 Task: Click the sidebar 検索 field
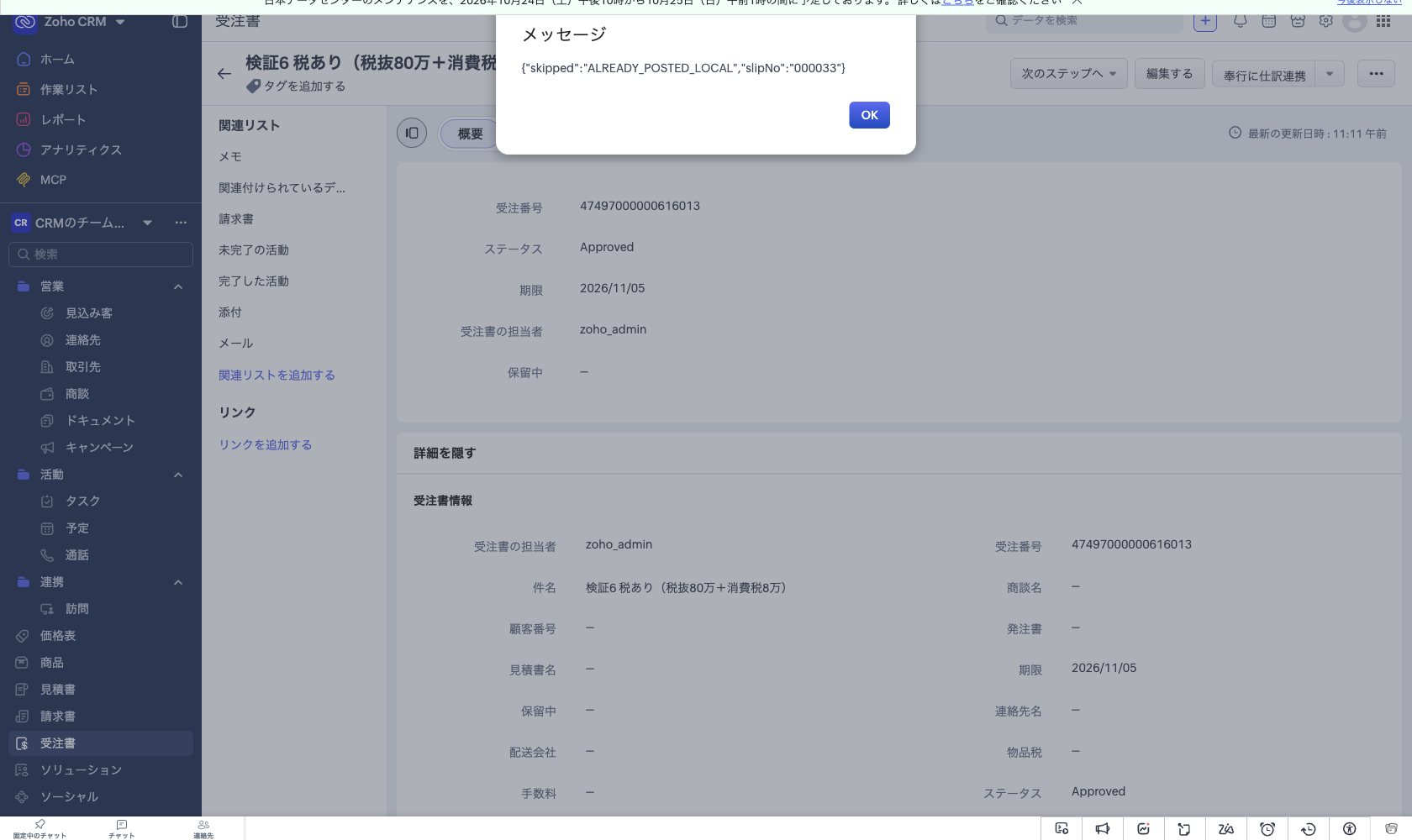[101, 255]
